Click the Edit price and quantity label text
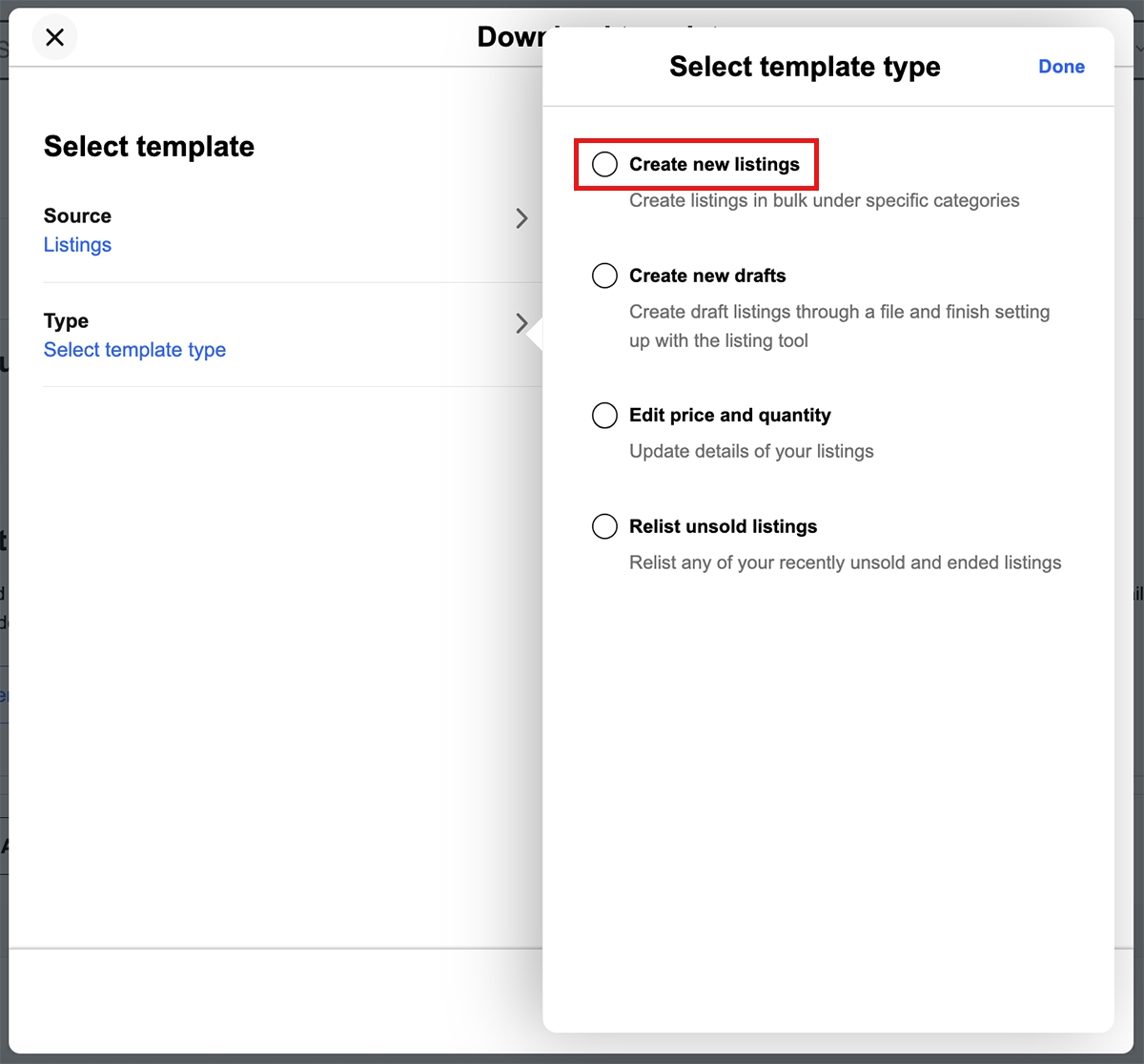 [729, 415]
